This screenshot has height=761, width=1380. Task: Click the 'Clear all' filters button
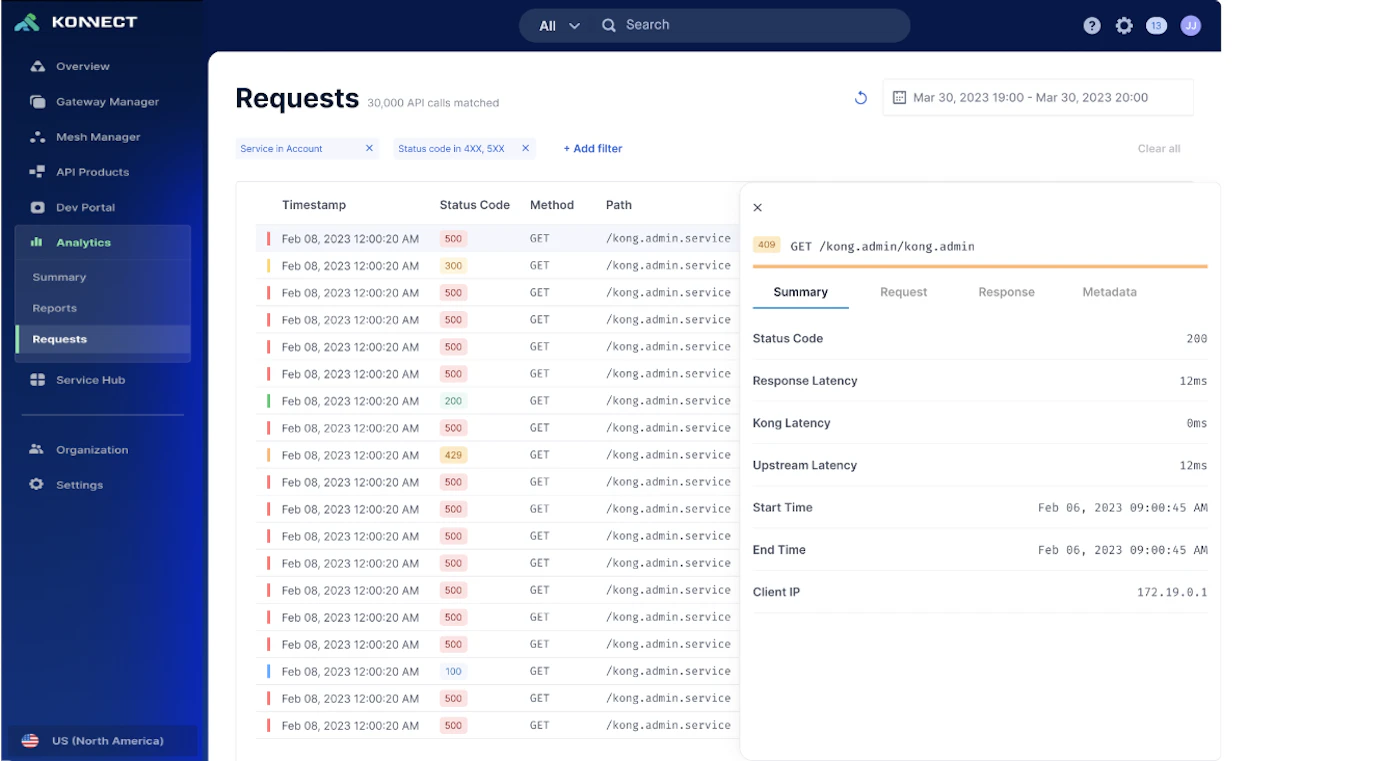tap(1158, 149)
